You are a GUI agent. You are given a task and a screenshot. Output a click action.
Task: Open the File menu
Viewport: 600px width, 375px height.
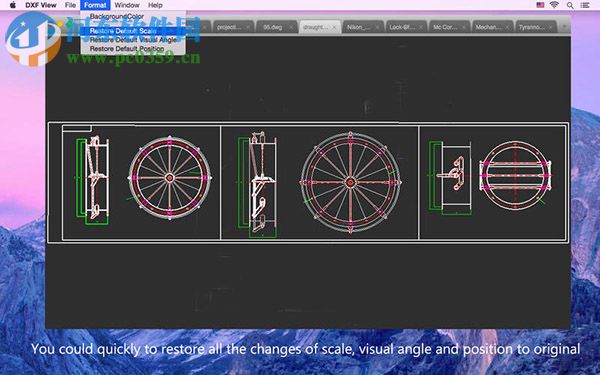coord(70,5)
